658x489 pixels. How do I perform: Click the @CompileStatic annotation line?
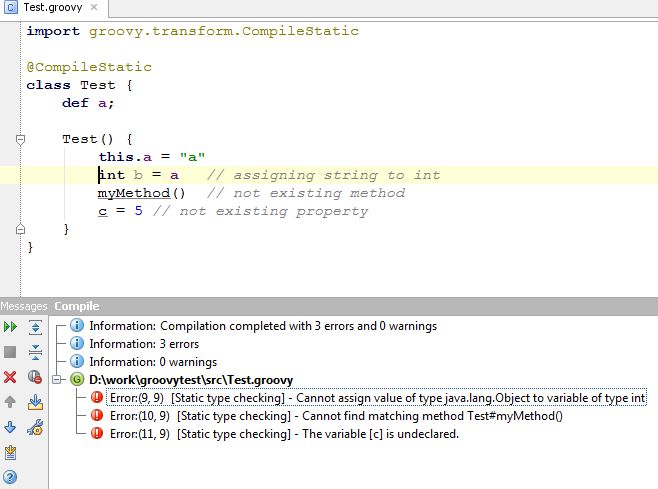(x=89, y=67)
